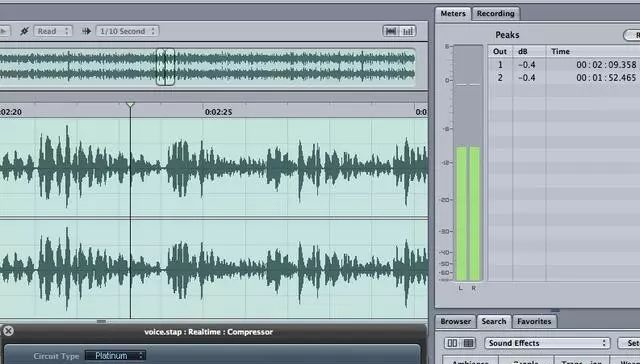This screenshot has width=640, height=364.
Task: Open the Circuit Type Platinum dropdown
Action: (x=116, y=356)
